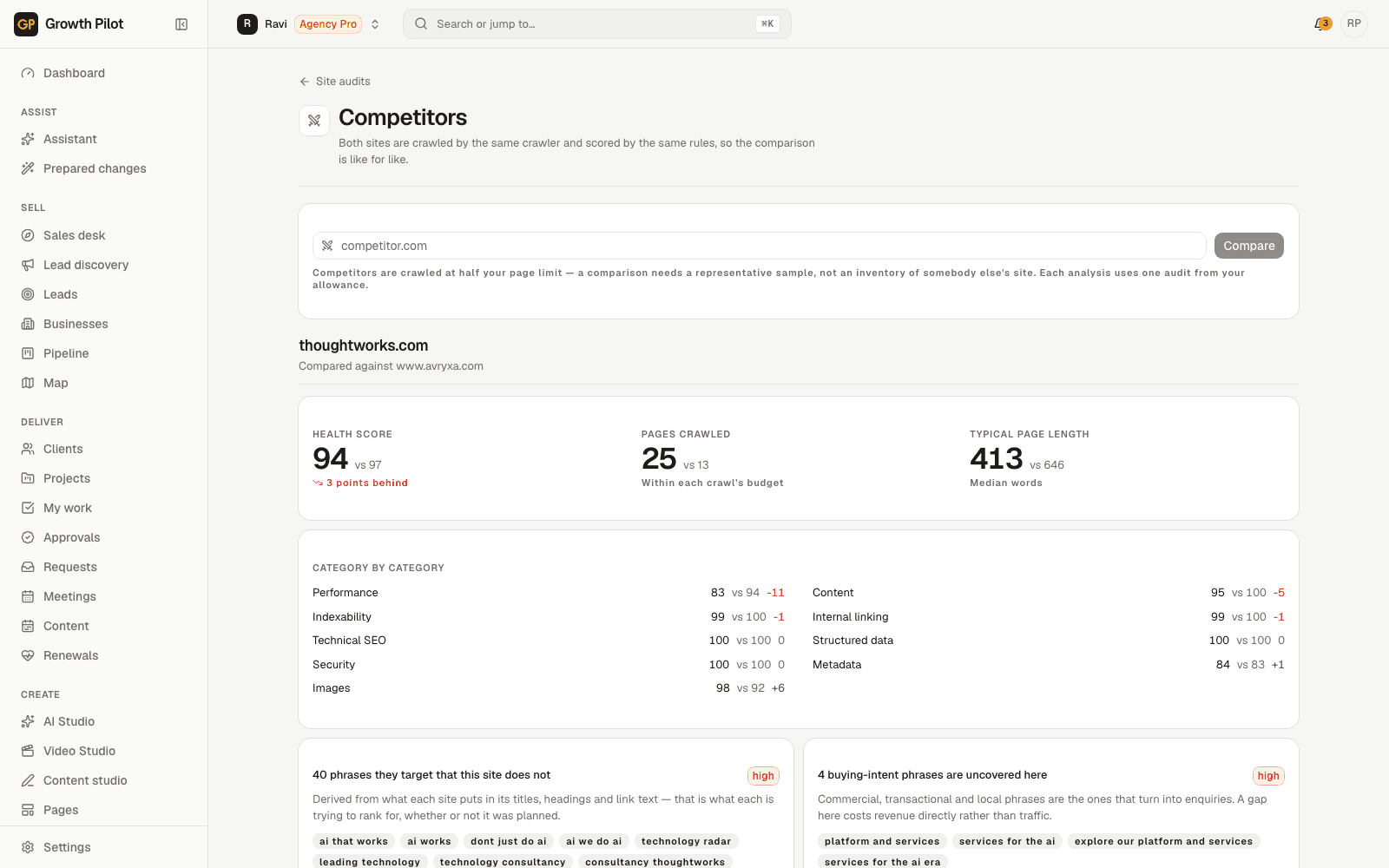
Task: Go to Dashboard in sidebar
Action: [x=104, y=73]
